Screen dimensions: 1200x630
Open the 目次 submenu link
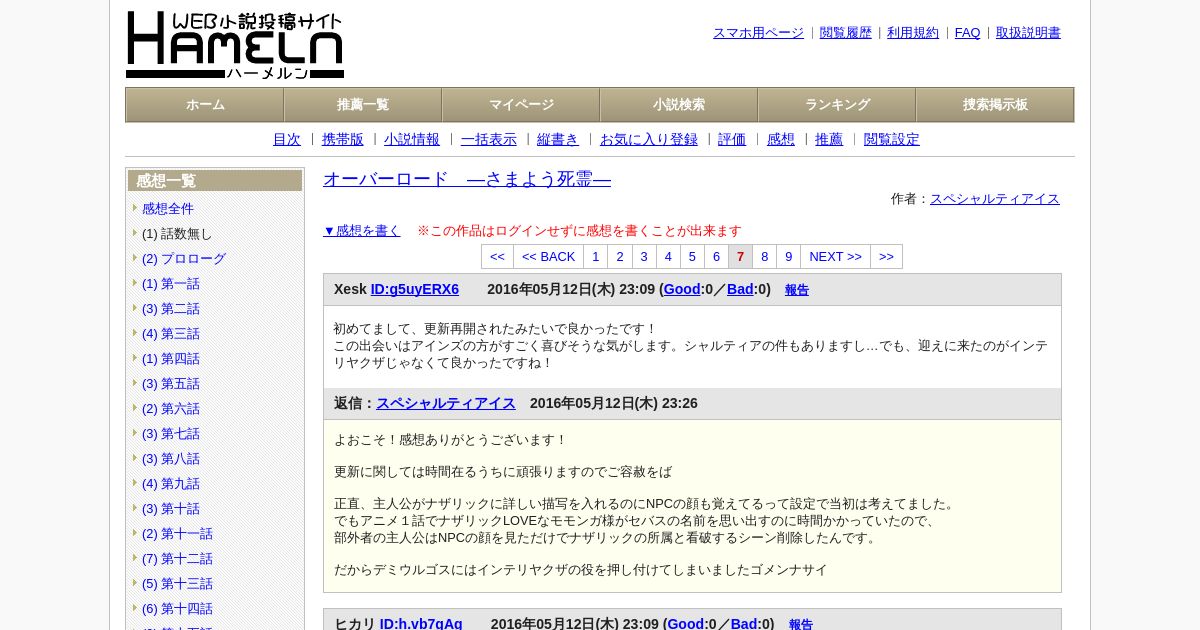click(x=287, y=140)
